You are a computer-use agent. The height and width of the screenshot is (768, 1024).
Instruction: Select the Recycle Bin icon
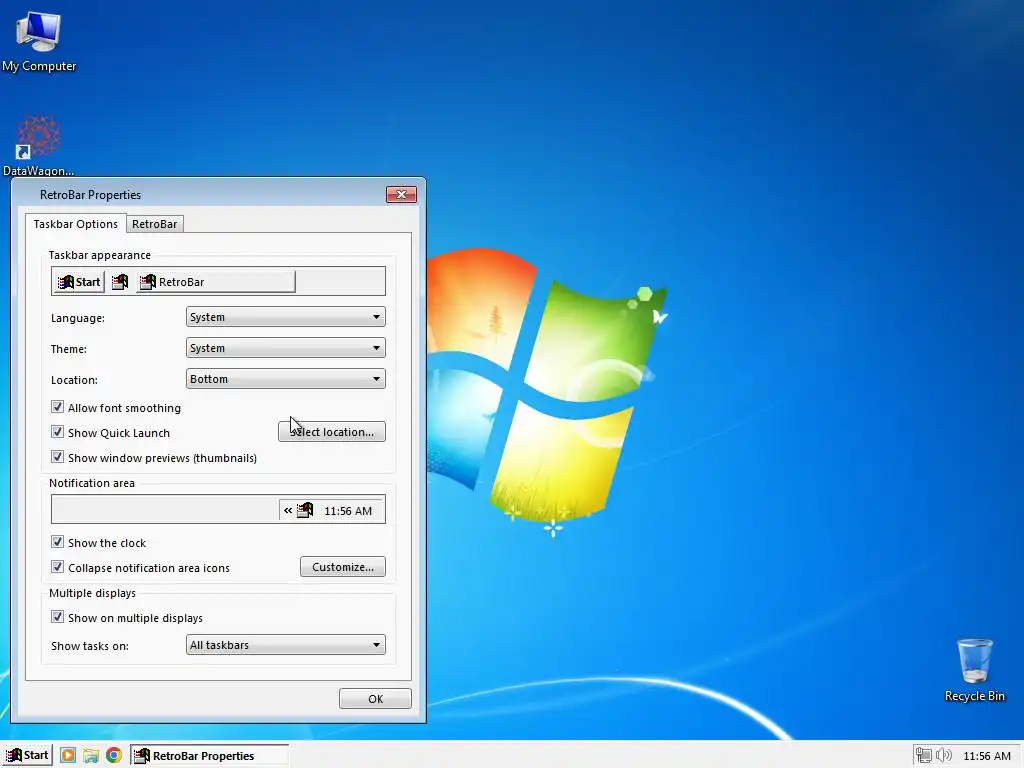pyautogui.click(x=974, y=670)
